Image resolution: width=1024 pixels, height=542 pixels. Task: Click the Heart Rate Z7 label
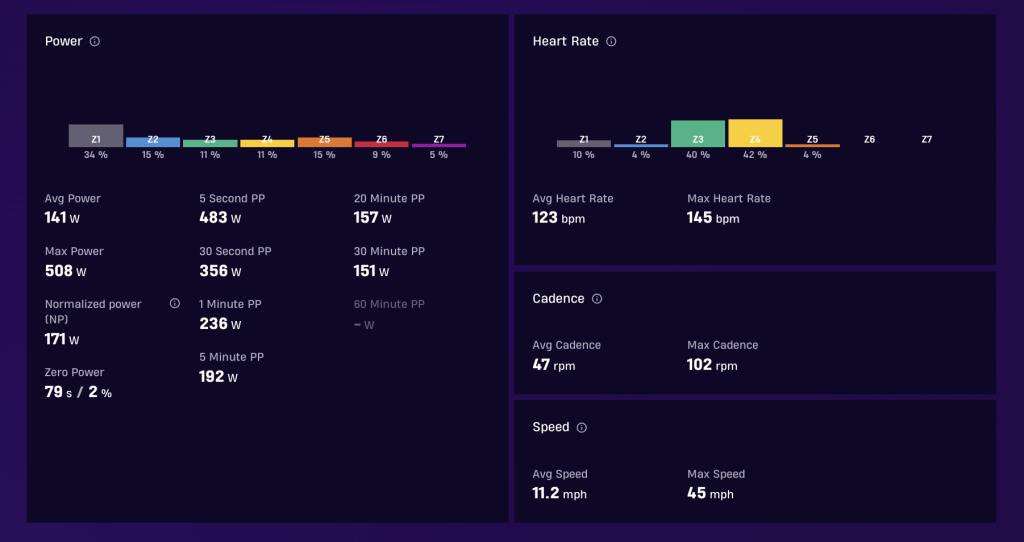[927, 139]
